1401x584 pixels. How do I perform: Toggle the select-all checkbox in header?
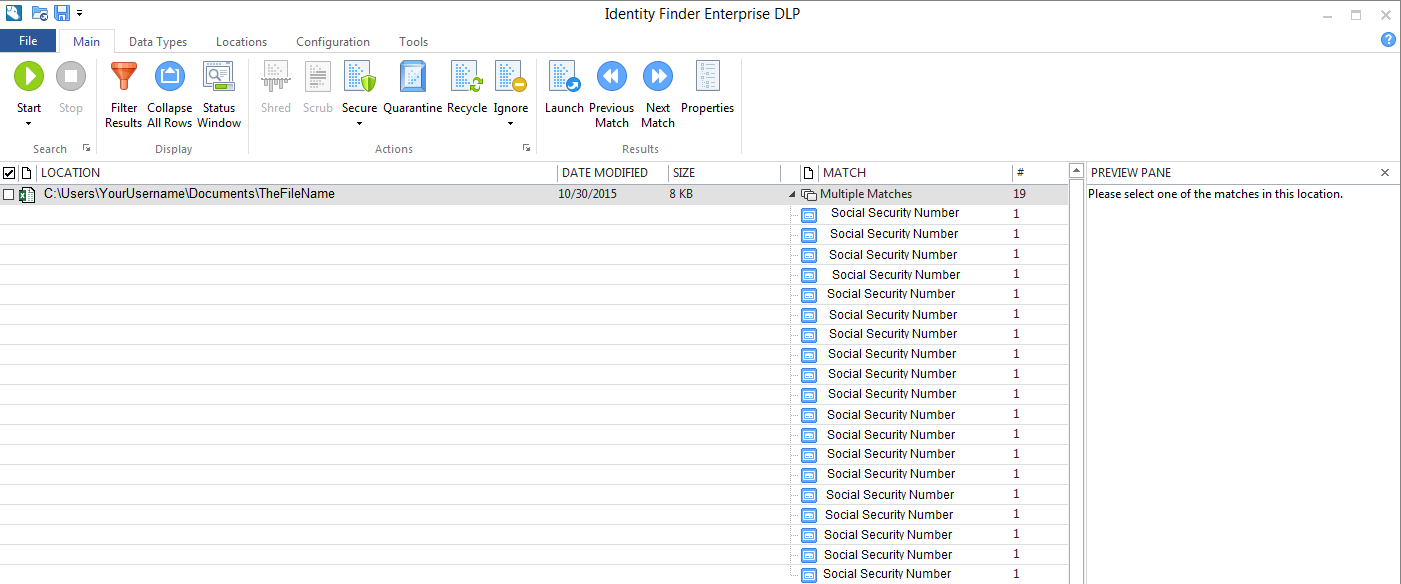click(9, 173)
